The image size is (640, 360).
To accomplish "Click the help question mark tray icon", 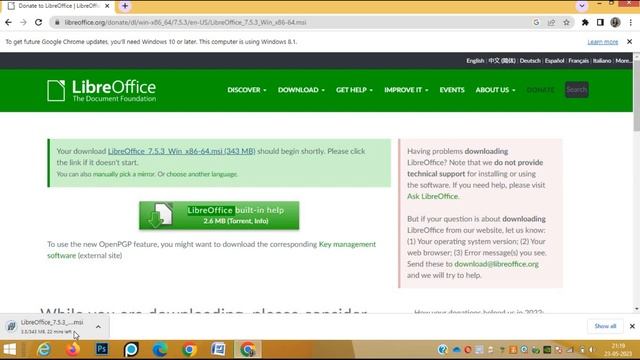I will (x=442, y=350).
